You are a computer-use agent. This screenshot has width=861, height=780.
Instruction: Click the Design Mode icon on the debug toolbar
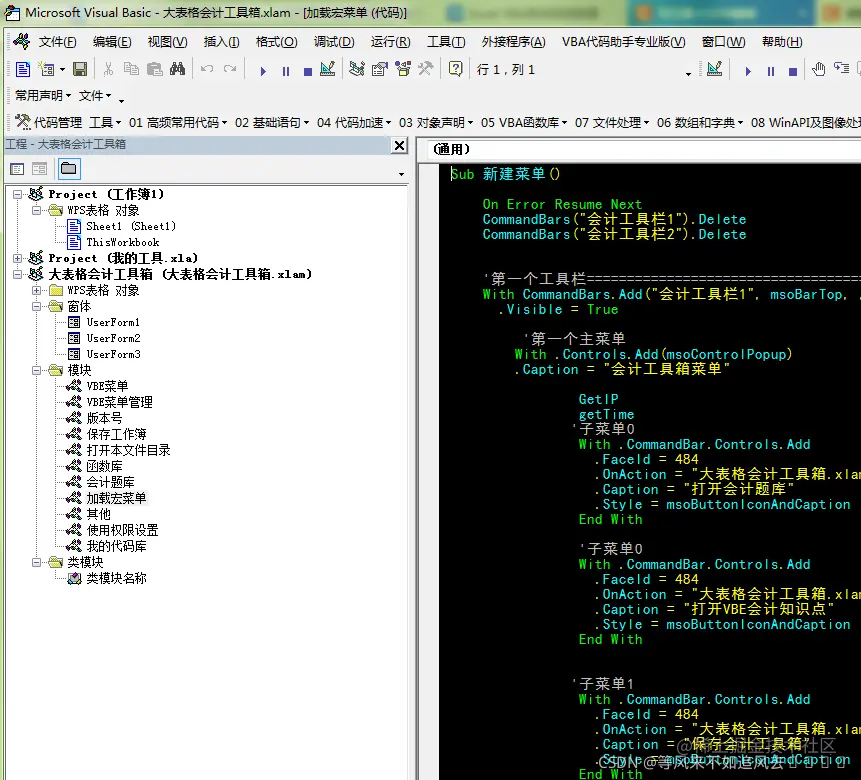[x=714, y=69]
